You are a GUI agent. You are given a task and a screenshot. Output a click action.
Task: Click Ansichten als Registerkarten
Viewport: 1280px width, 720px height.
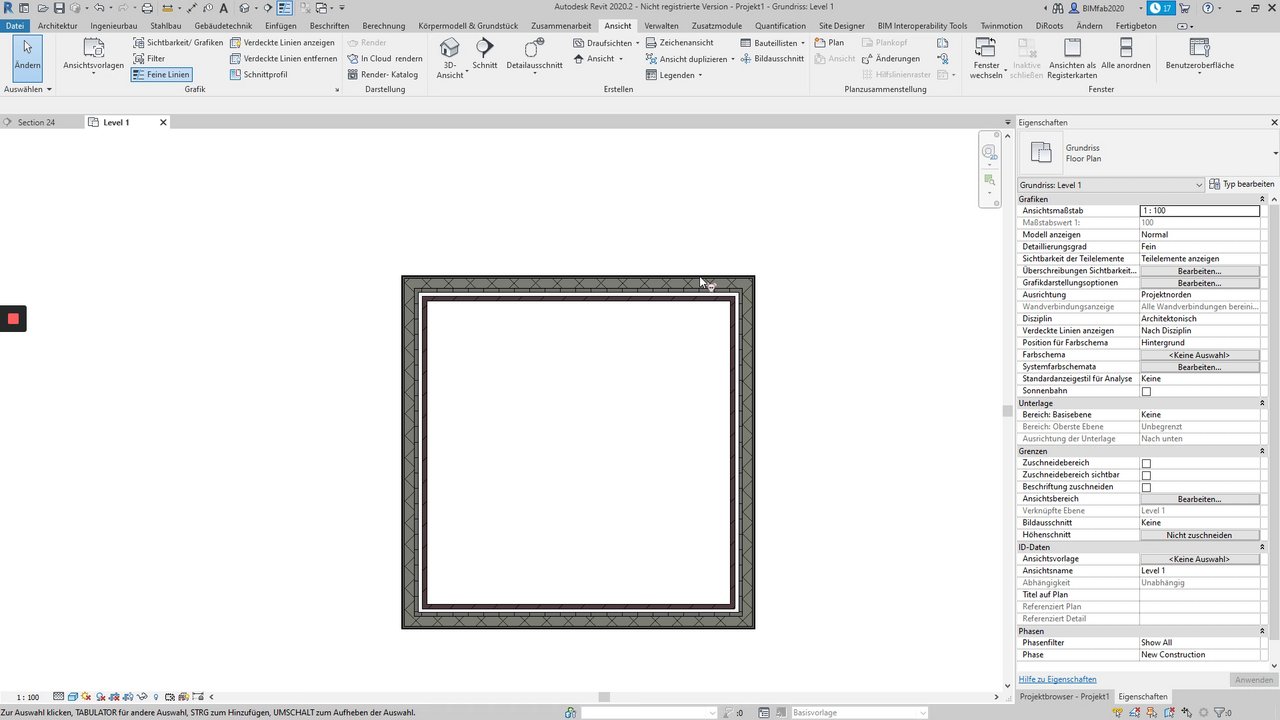1072,58
